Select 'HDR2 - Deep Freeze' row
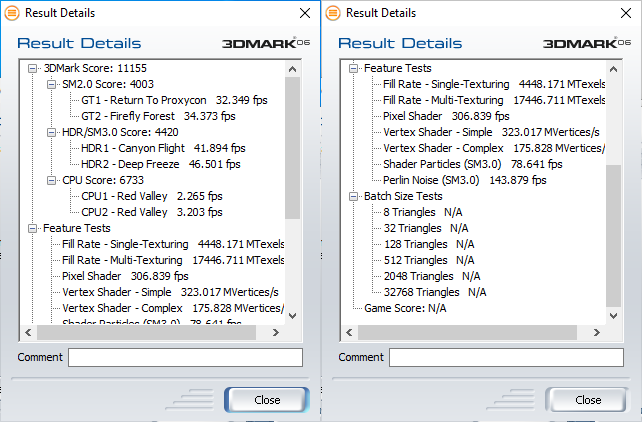This screenshot has width=642, height=422. click(x=160, y=164)
